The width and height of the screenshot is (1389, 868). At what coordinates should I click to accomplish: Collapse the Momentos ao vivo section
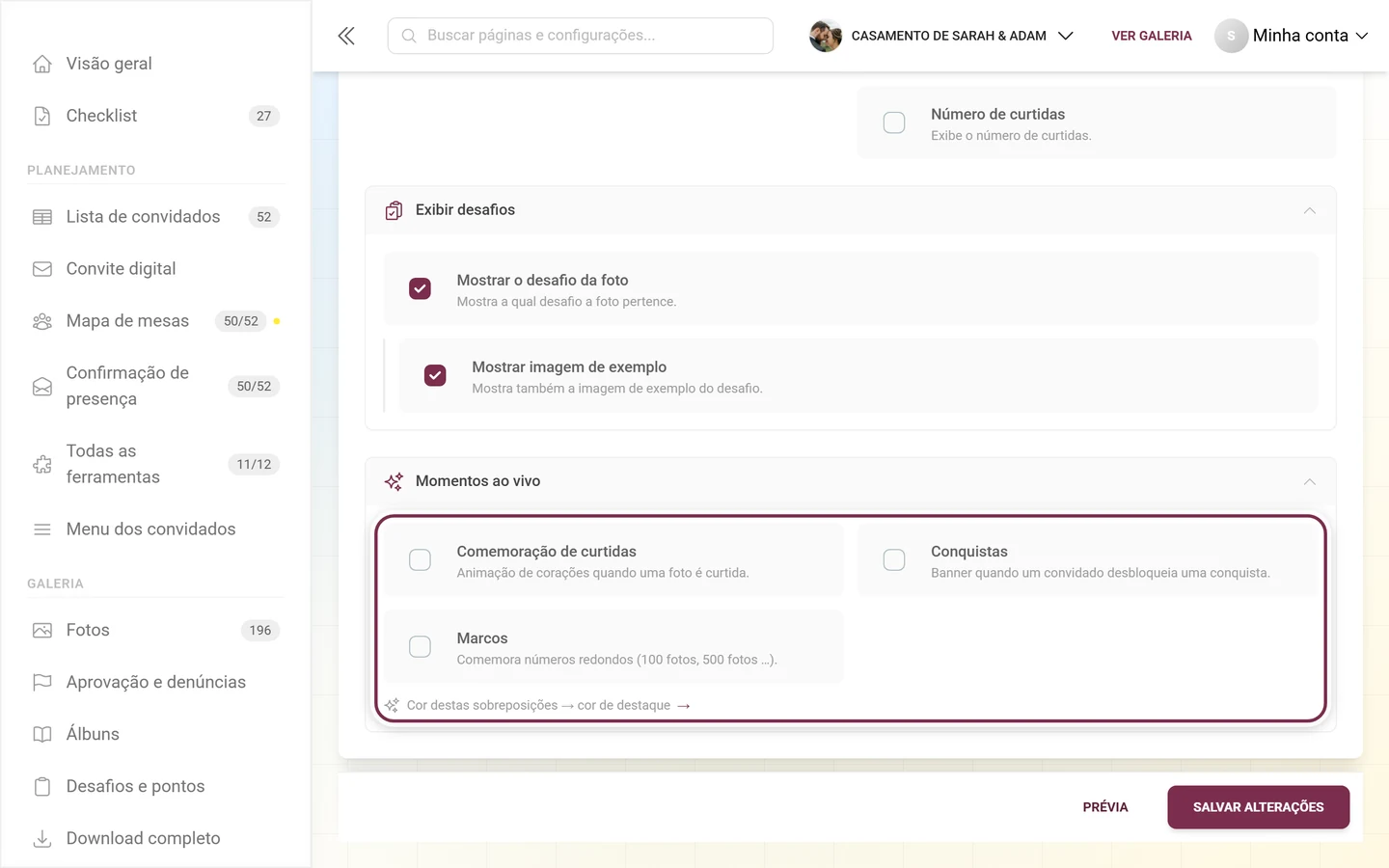[x=1309, y=481]
